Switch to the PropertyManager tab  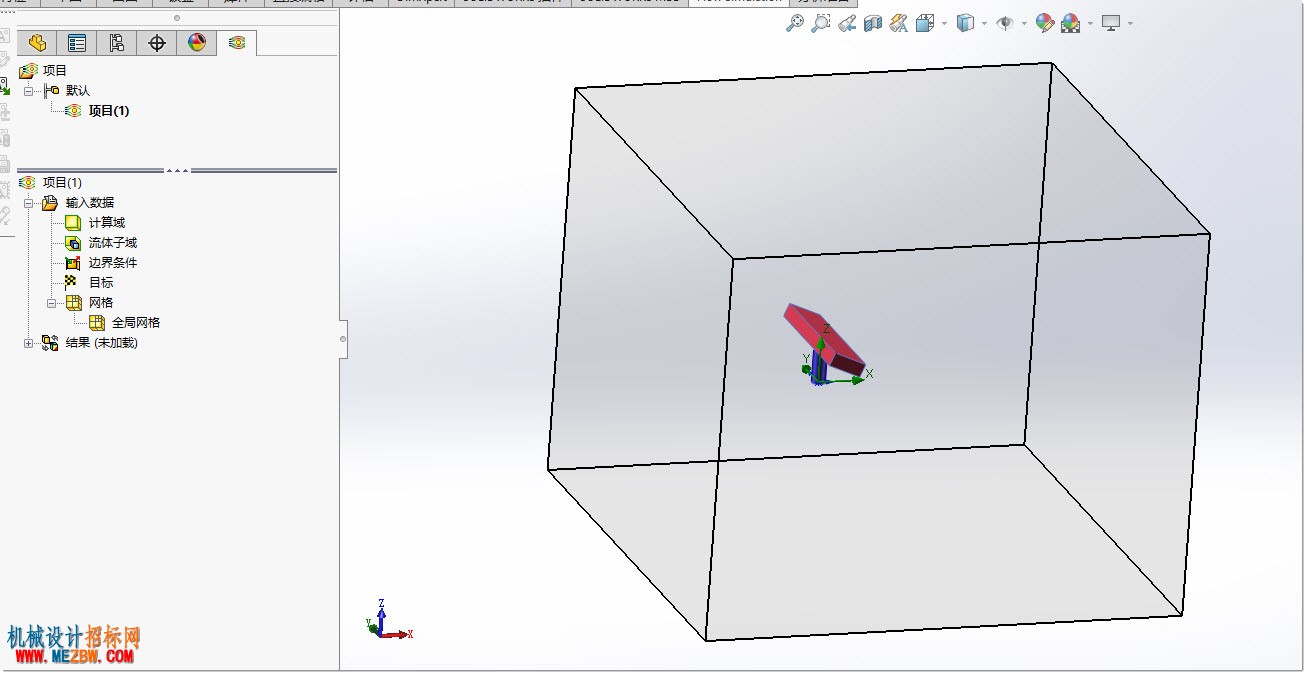[76, 43]
